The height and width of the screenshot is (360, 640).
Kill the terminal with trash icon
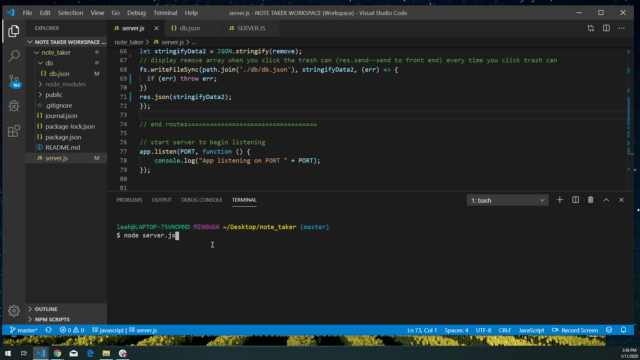tap(591, 200)
